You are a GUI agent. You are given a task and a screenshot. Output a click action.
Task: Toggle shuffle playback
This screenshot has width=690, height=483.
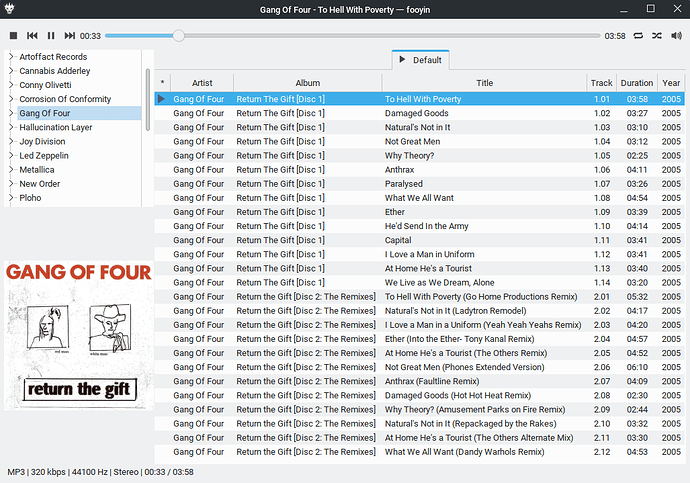click(657, 35)
